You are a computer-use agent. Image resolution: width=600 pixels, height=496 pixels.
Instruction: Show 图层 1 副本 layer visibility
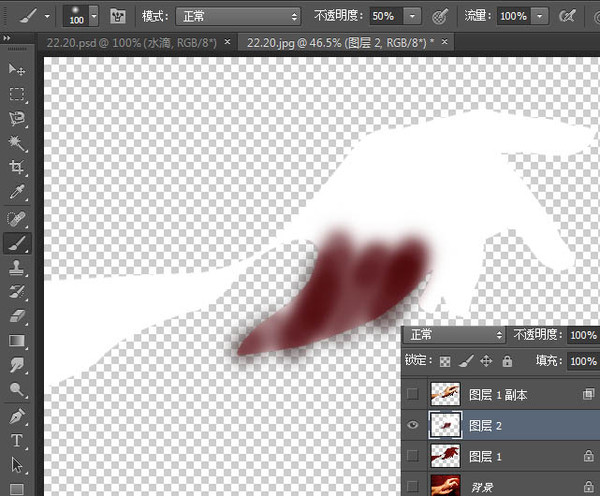[x=413, y=394]
